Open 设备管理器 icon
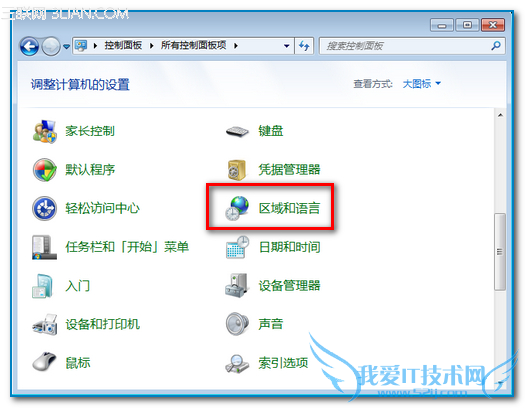Viewport: 525px width, 408px height. [x=237, y=285]
